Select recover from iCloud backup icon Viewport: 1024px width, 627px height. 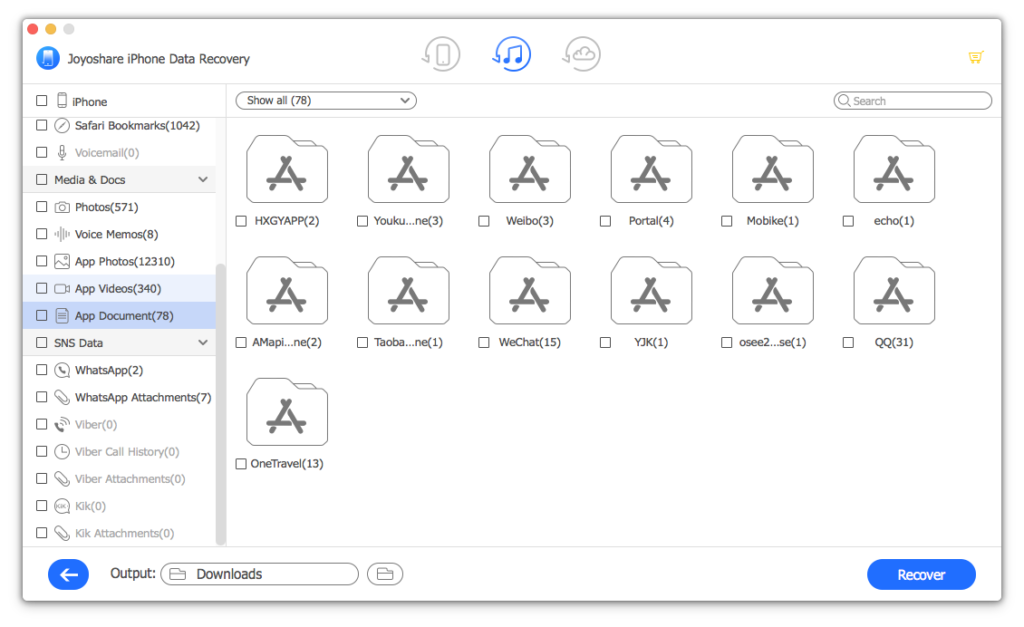(x=581, y=54)
